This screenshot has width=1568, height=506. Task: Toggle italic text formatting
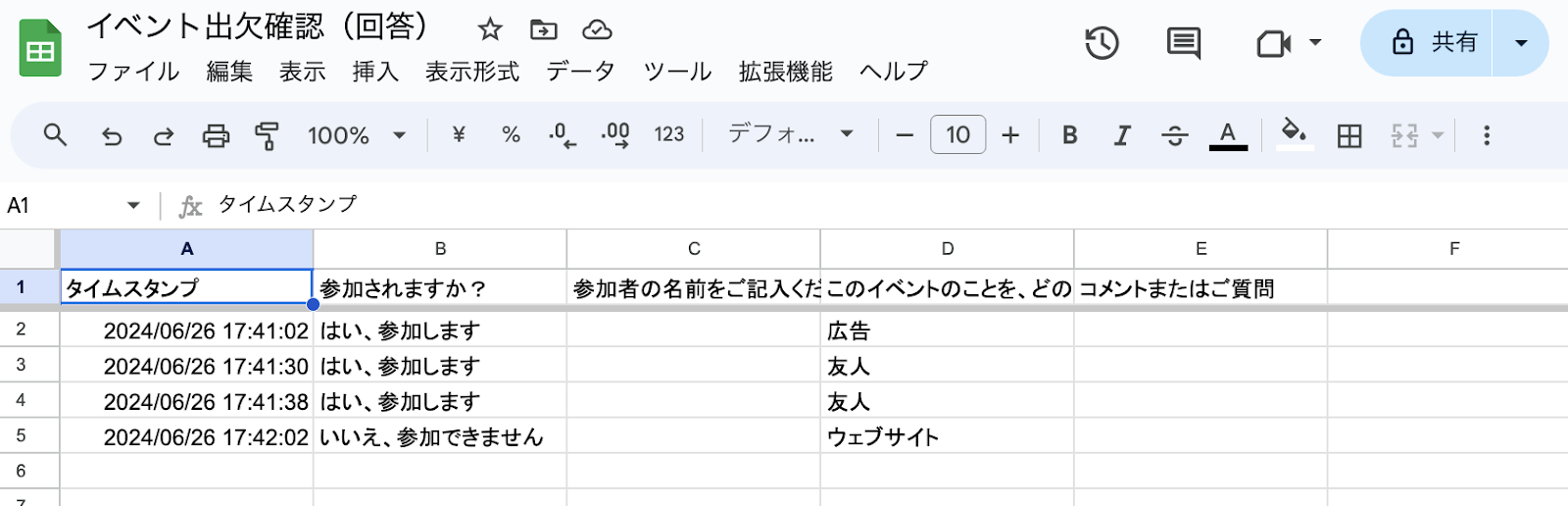pos(1122,135)
